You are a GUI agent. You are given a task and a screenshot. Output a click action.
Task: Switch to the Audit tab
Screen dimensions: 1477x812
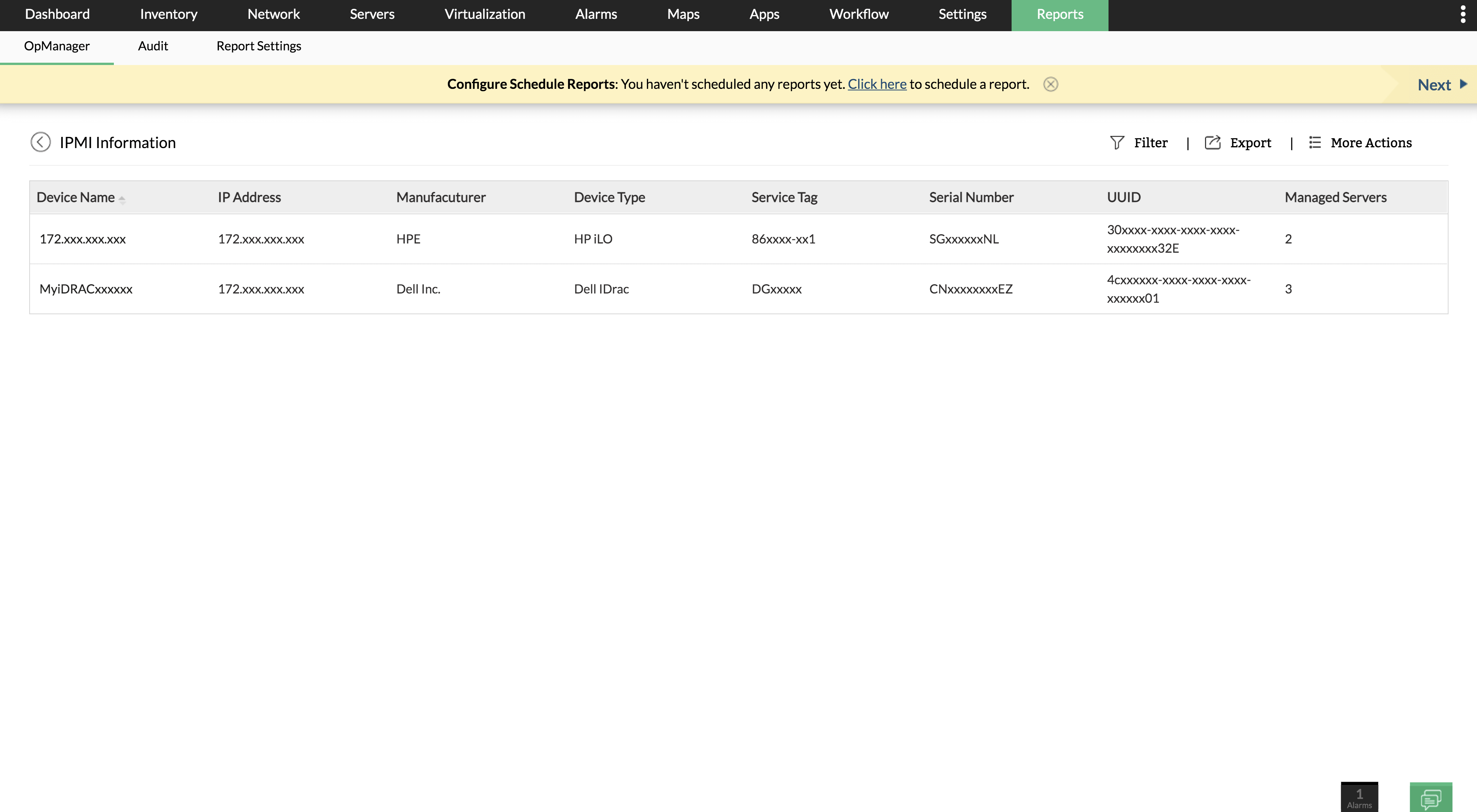click(x=153, y=46)
